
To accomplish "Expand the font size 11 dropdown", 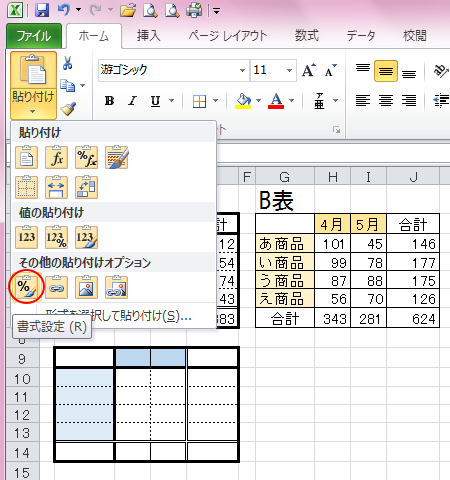I will (x=289, y=70).
